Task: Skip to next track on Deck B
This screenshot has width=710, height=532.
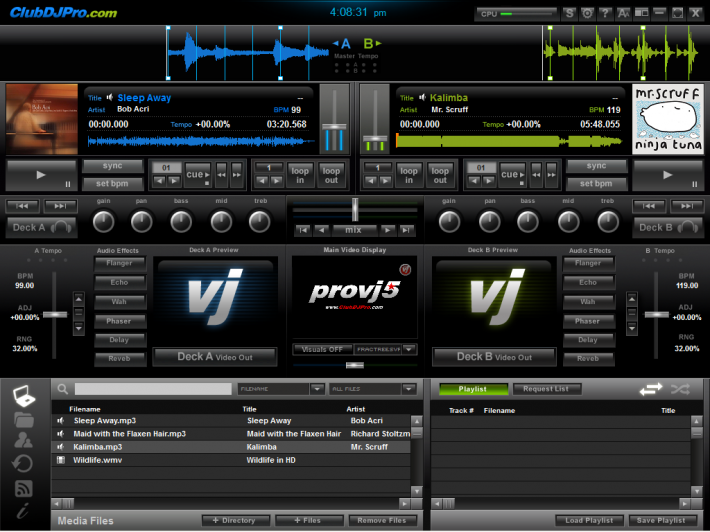Action: (687, 206)
